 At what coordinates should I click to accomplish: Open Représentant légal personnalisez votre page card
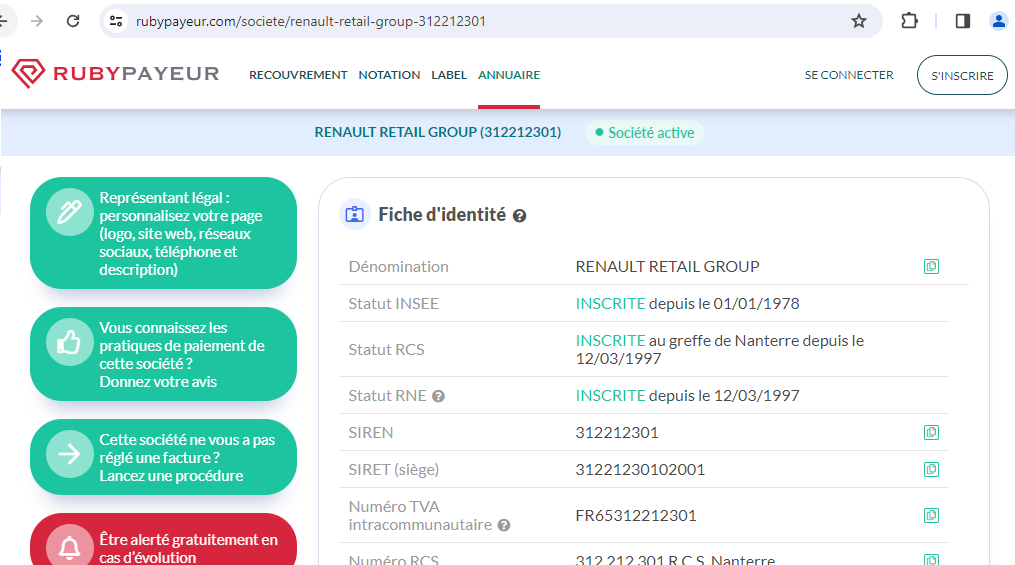tap(163, 233)
